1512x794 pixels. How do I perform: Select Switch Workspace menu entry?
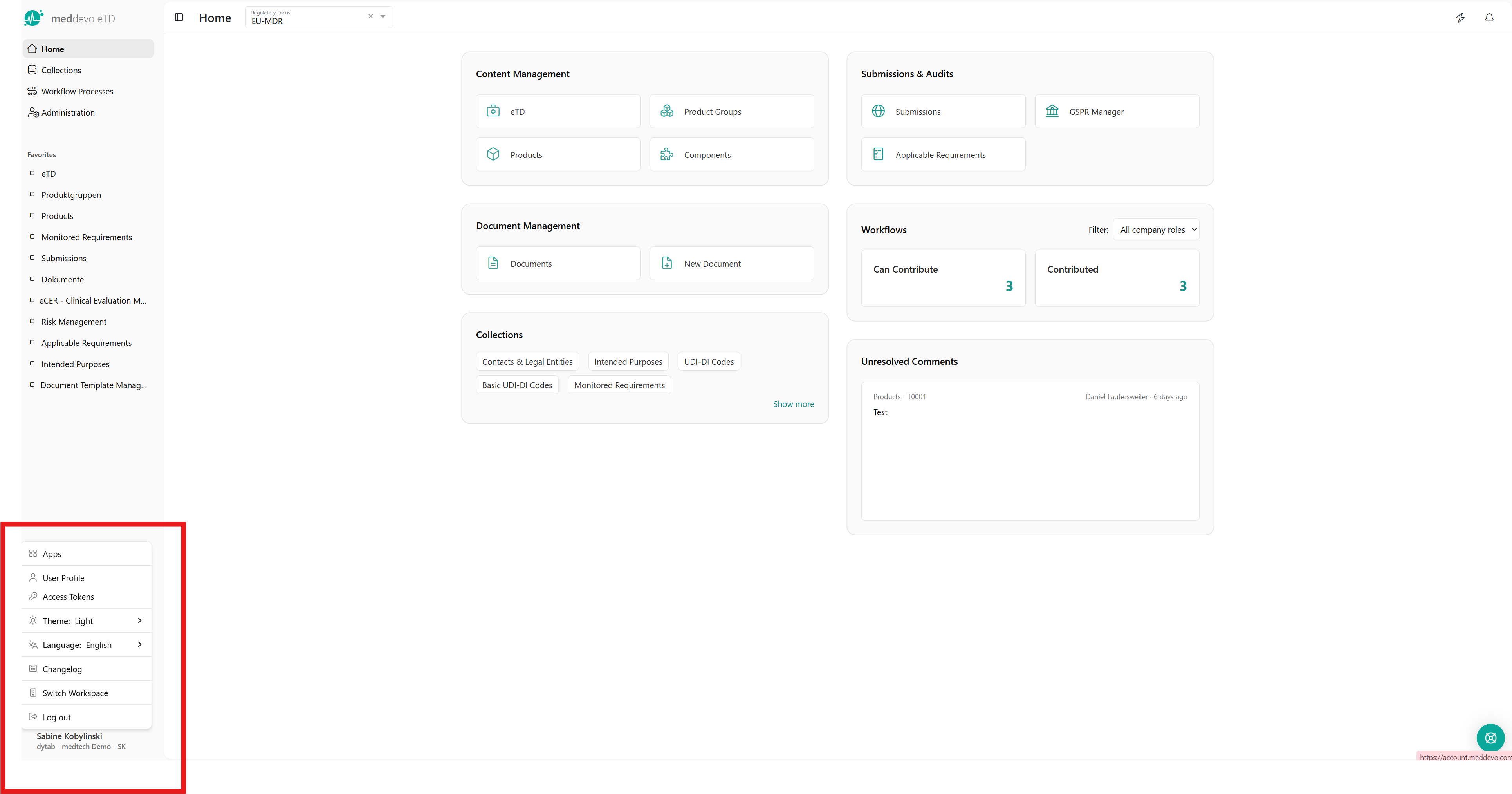(75, 693)
